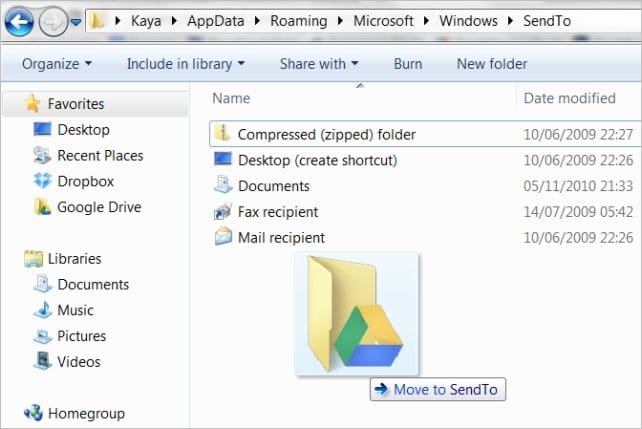Open the Organize dropdown menu
Viewport: 642px width, 429px height.
[57, 64]
